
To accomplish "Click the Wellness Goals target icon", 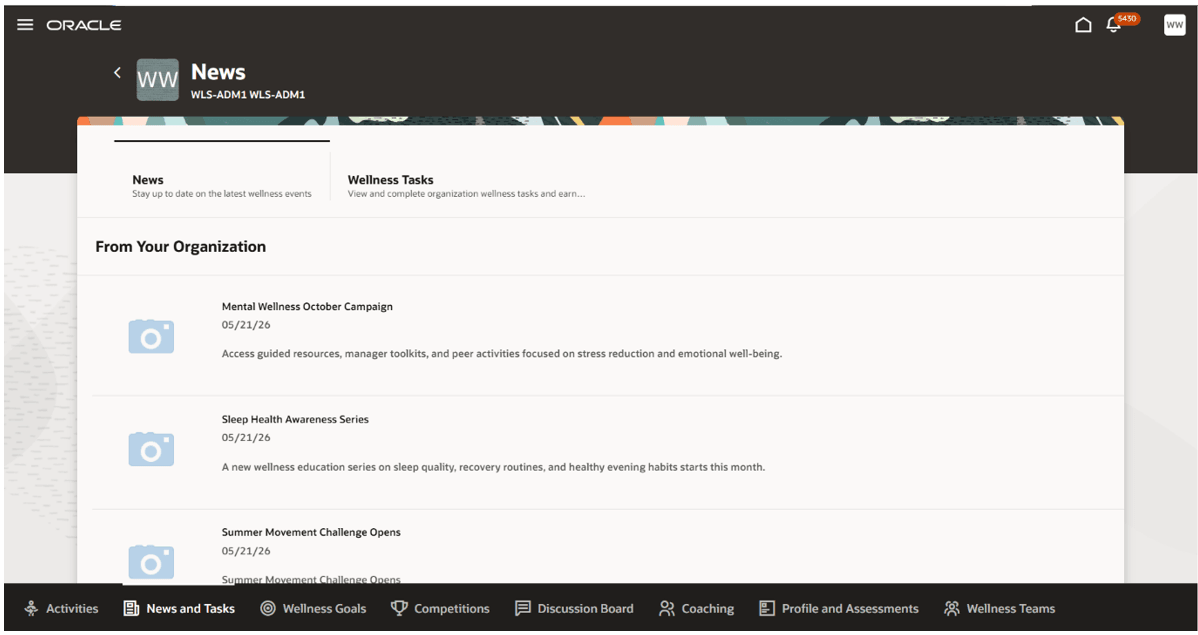I will tap(268, 608).
